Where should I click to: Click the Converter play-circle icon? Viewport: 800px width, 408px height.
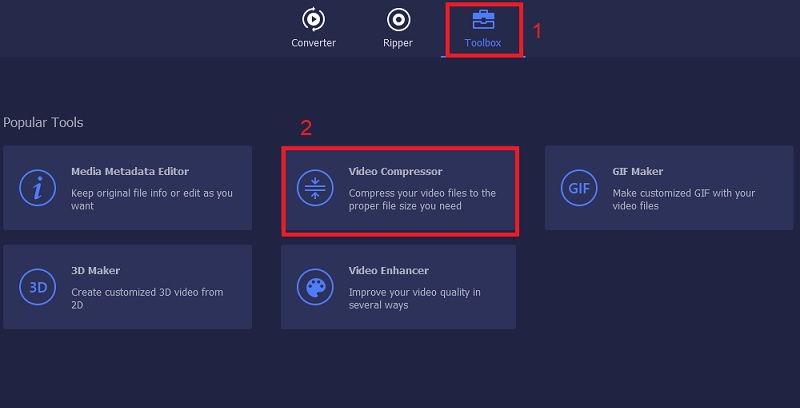(313, 19)
